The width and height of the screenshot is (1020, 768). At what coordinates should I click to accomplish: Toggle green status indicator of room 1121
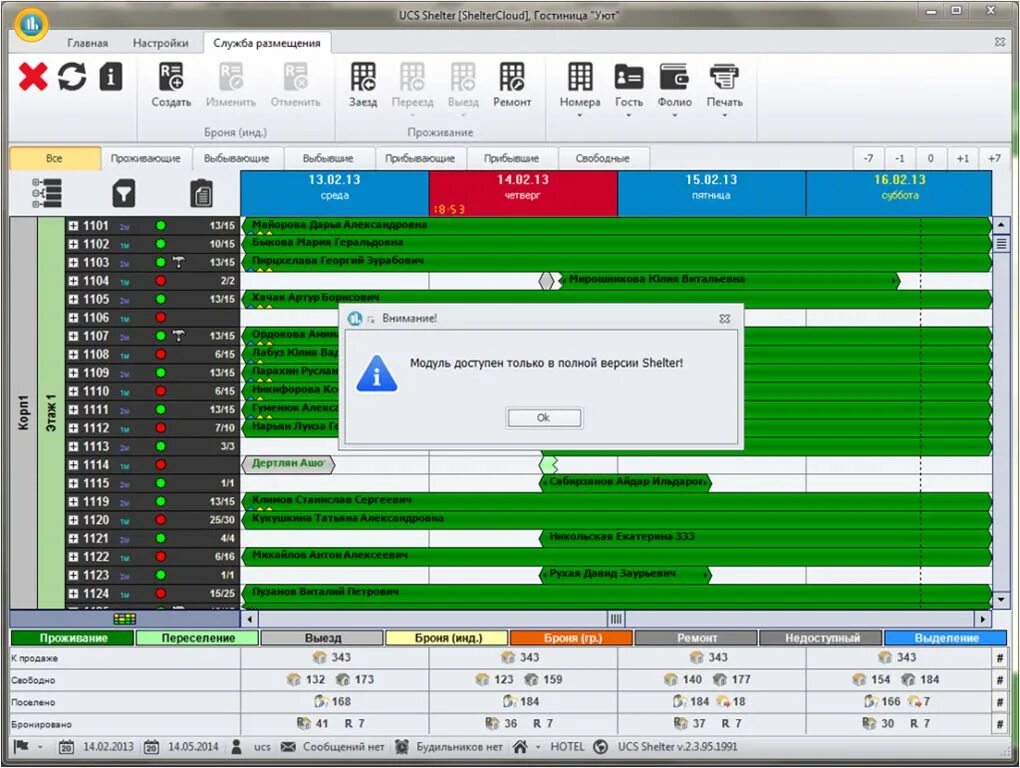pyautogui.click(x=161, y=538)
